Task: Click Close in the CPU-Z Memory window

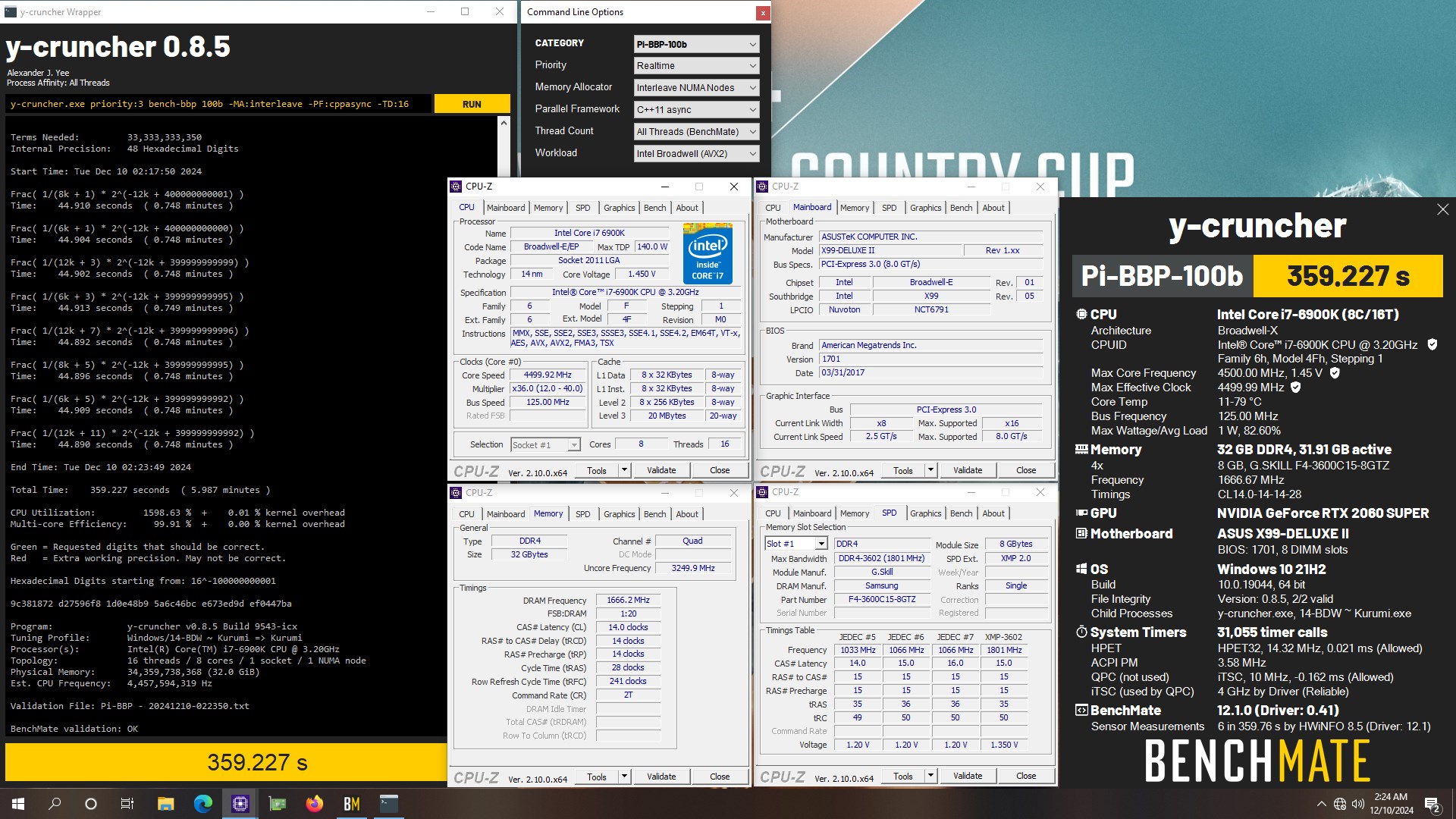Action: click(720, 777)
